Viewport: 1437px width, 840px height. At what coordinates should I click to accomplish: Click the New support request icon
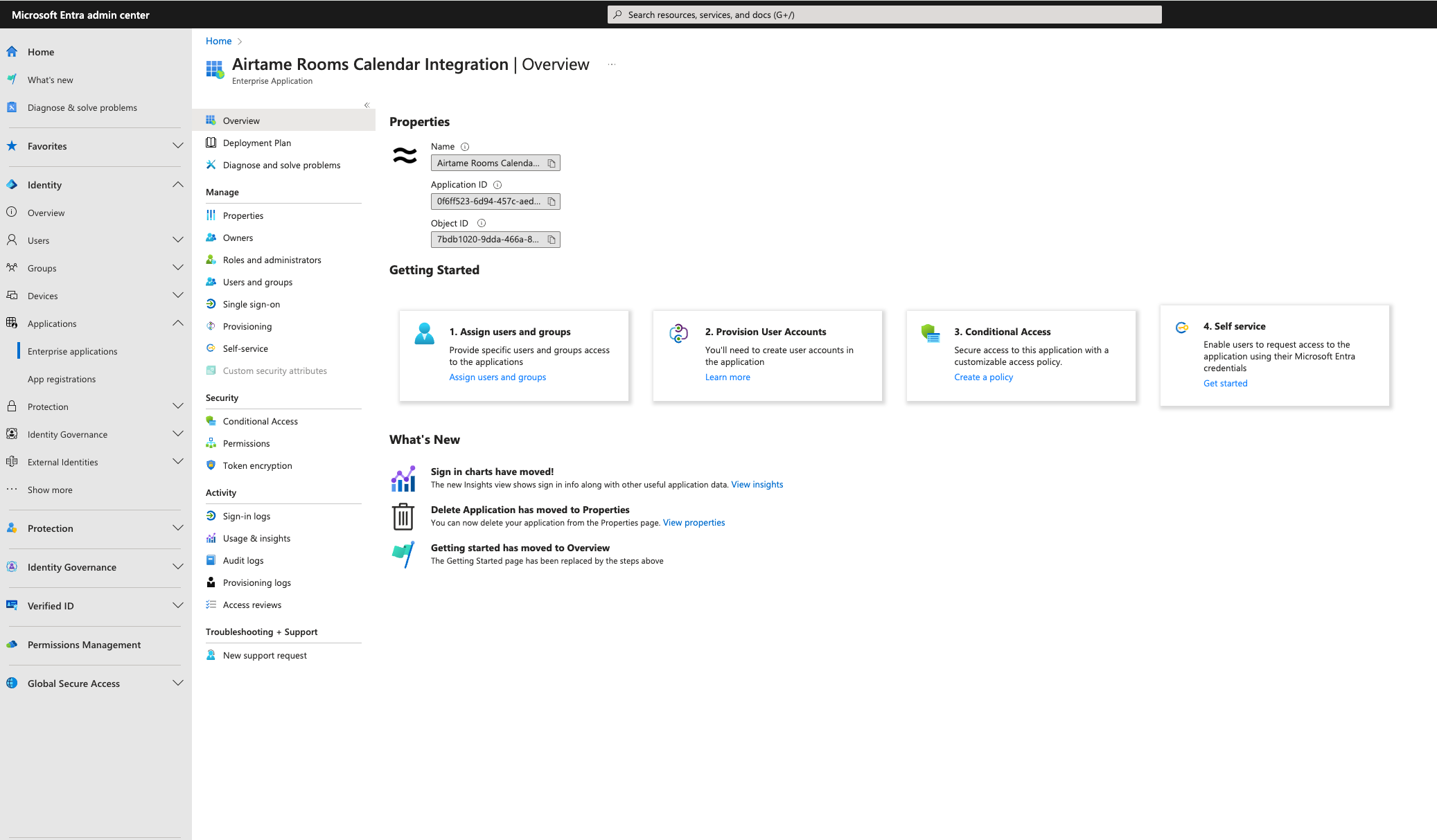[211, 655]
